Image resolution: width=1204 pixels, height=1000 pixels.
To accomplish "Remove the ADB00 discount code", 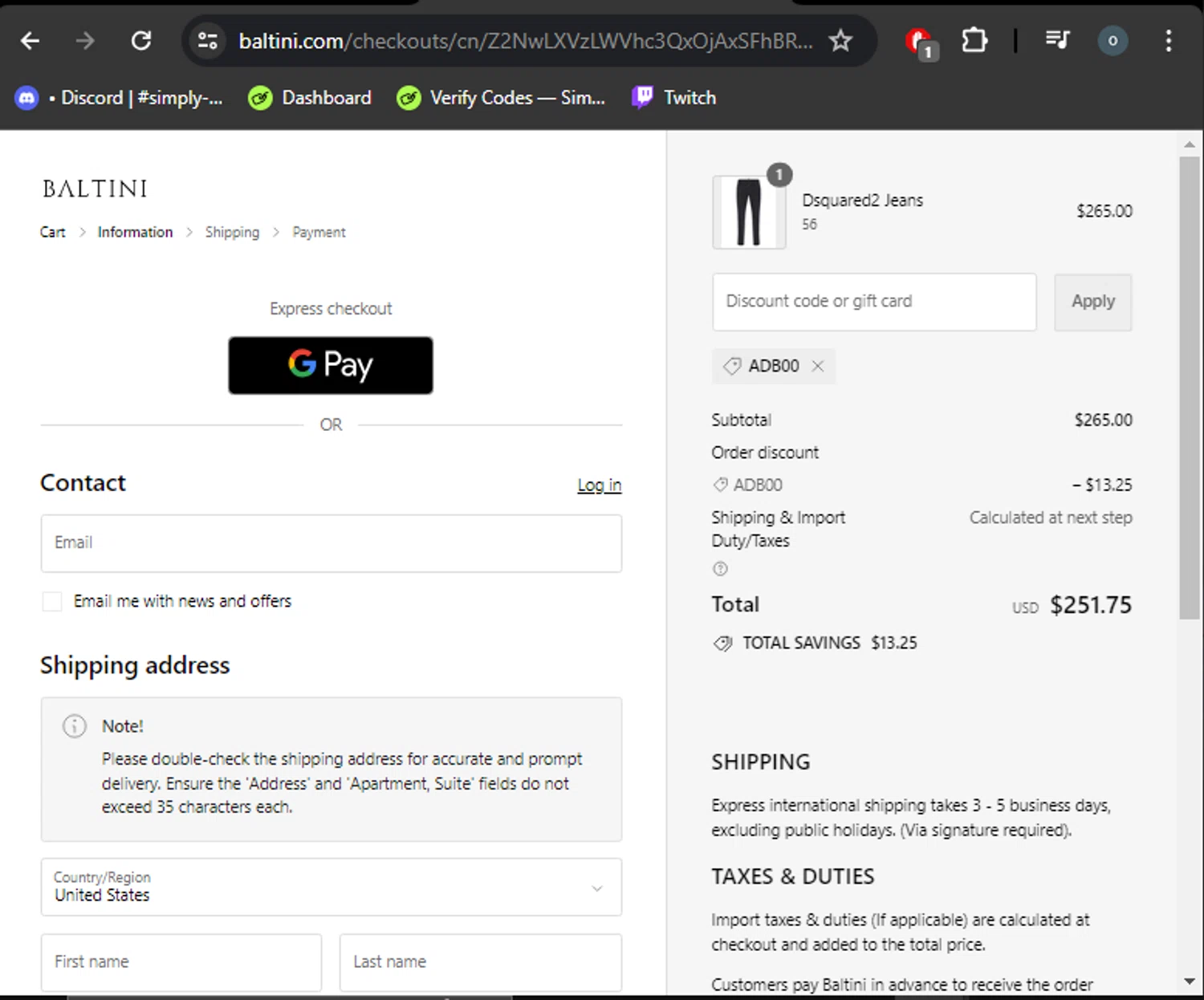I will tap(818, 366).
